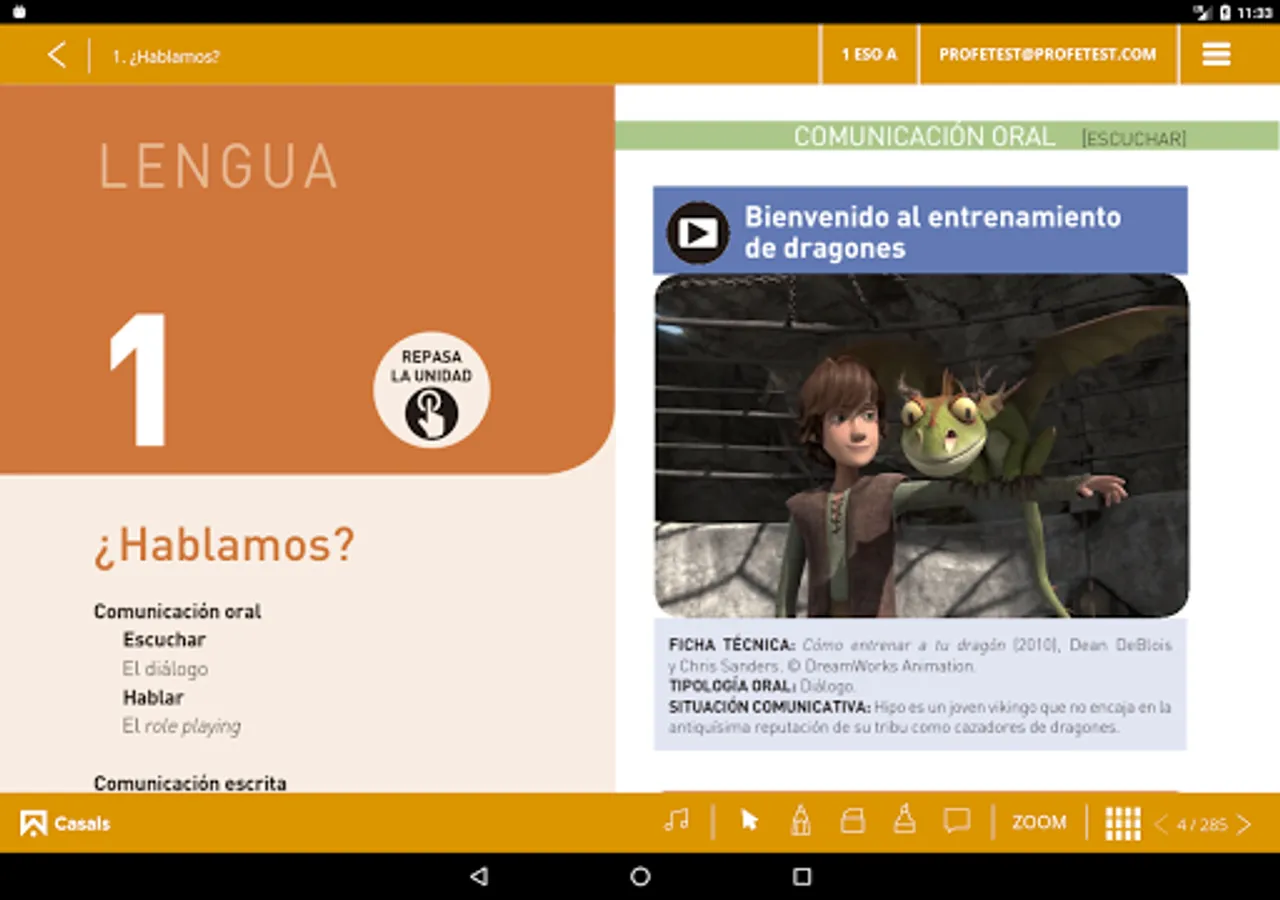Viewport: 1280px width, 900px height.
Task: Open the Hablar section
Action: pyautogui.click(x=153, y=697)
